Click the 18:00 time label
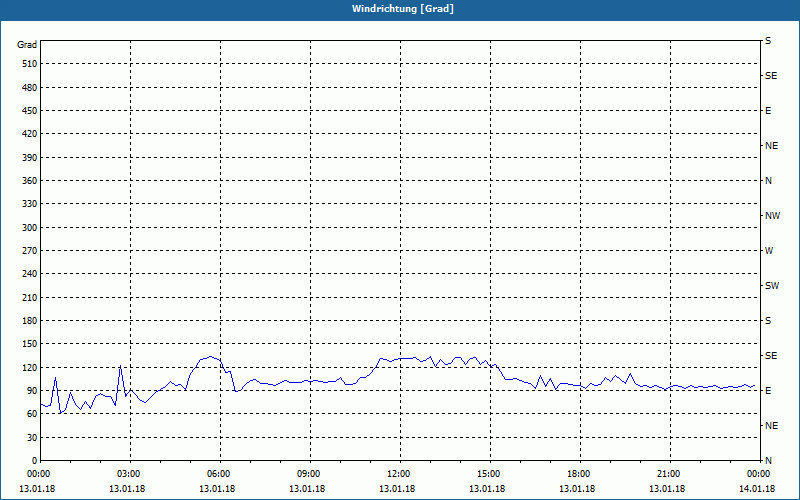Screen dimensions: 800x500 [580, 474]
